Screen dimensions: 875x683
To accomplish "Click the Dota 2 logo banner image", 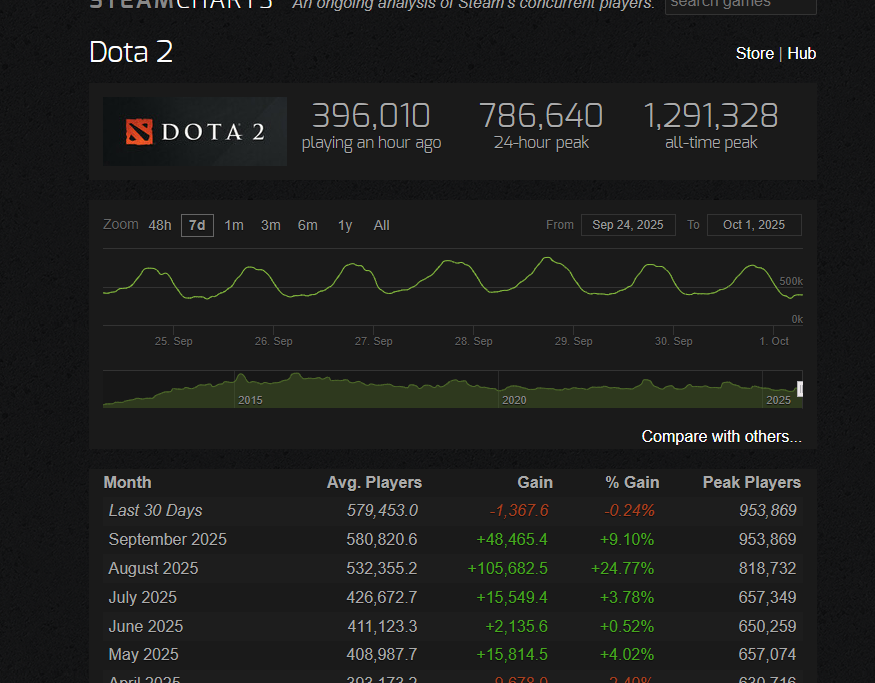I will (195, 131).
